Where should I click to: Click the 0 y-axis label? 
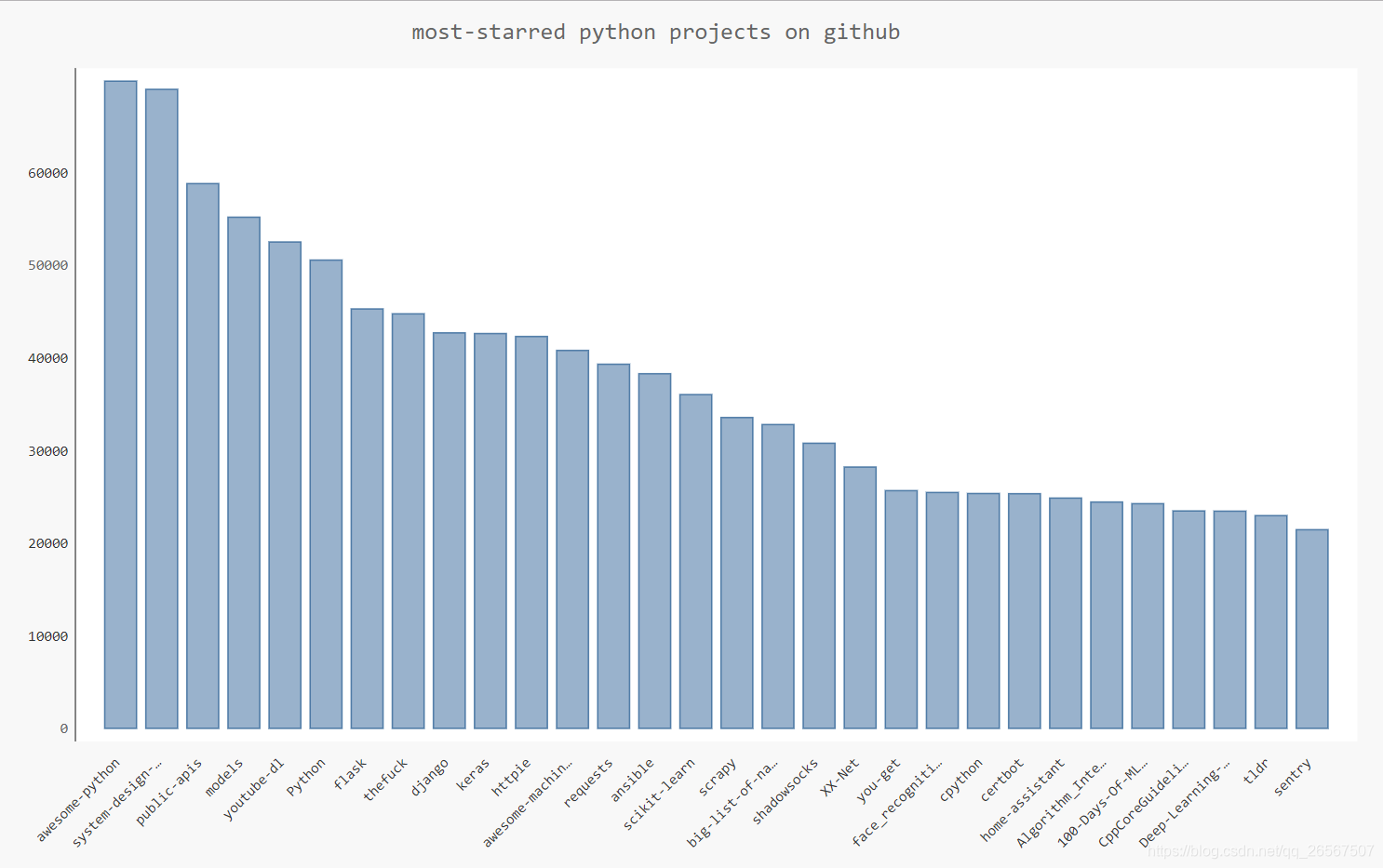coord(64,728)
